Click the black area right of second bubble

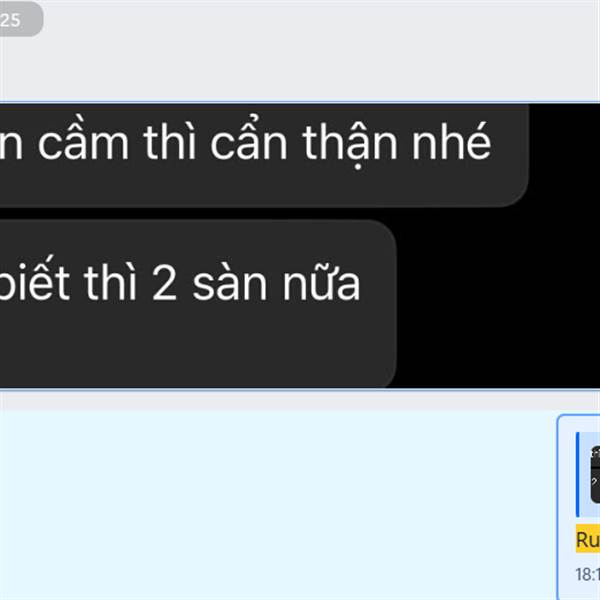(x=497, y=302)
